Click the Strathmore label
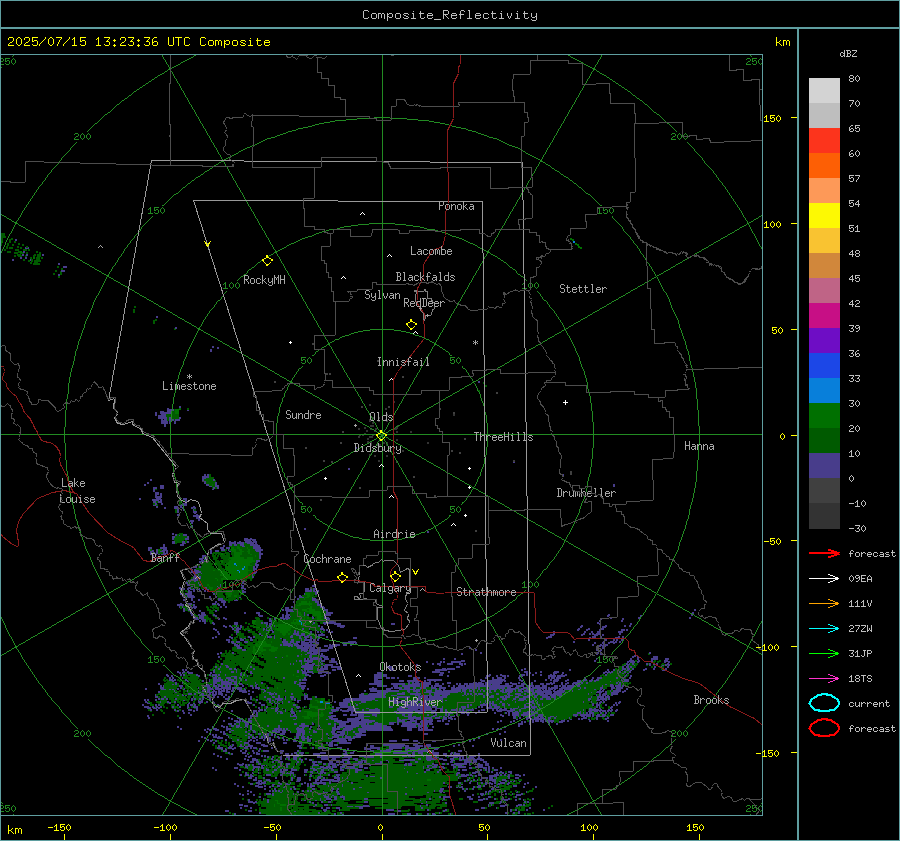 [x=486, y=592]
